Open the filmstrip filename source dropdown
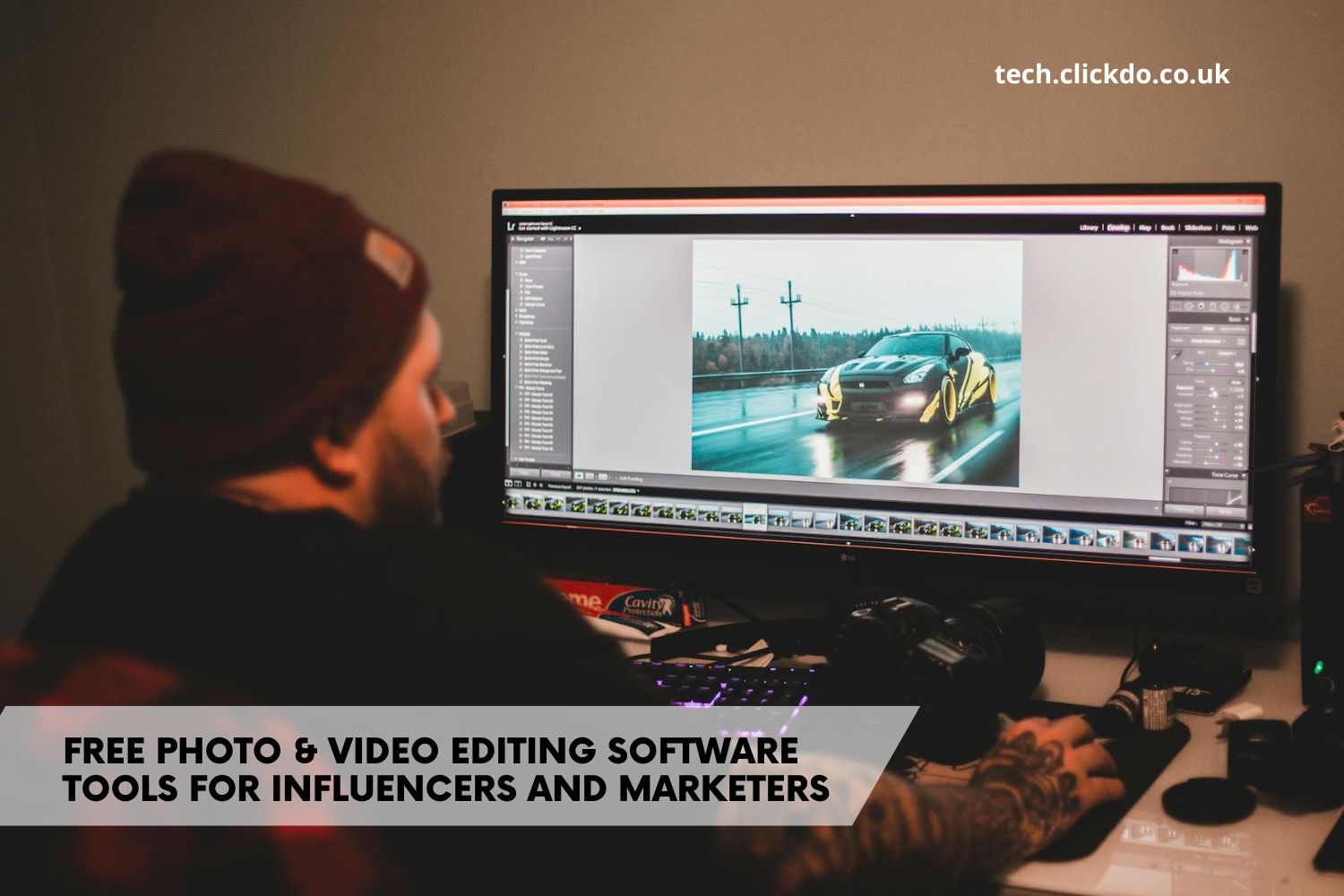The image size is (1344, 896). pyautogui.click(x=626, y=490)
